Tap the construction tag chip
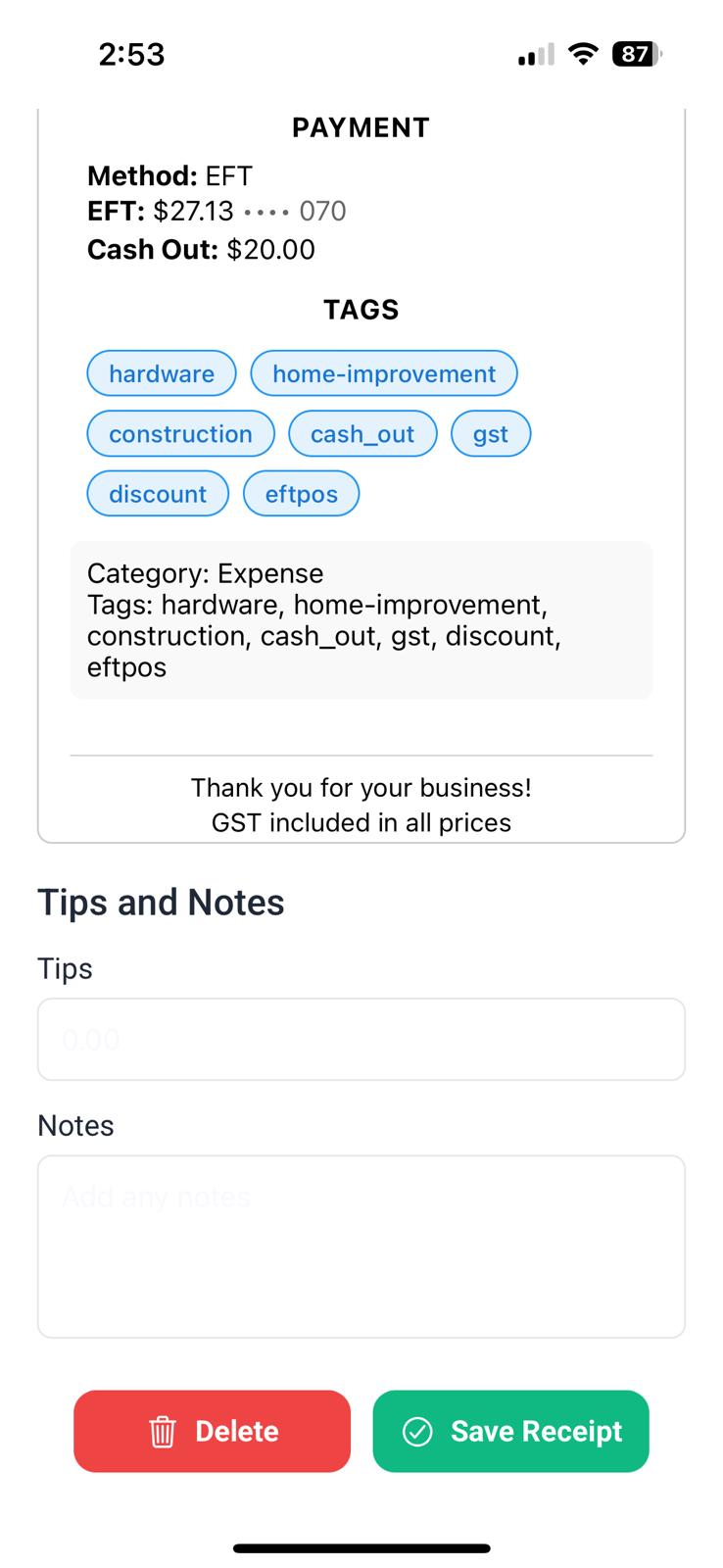Viewport: 723px width, 1568px height. click(180, 434)
